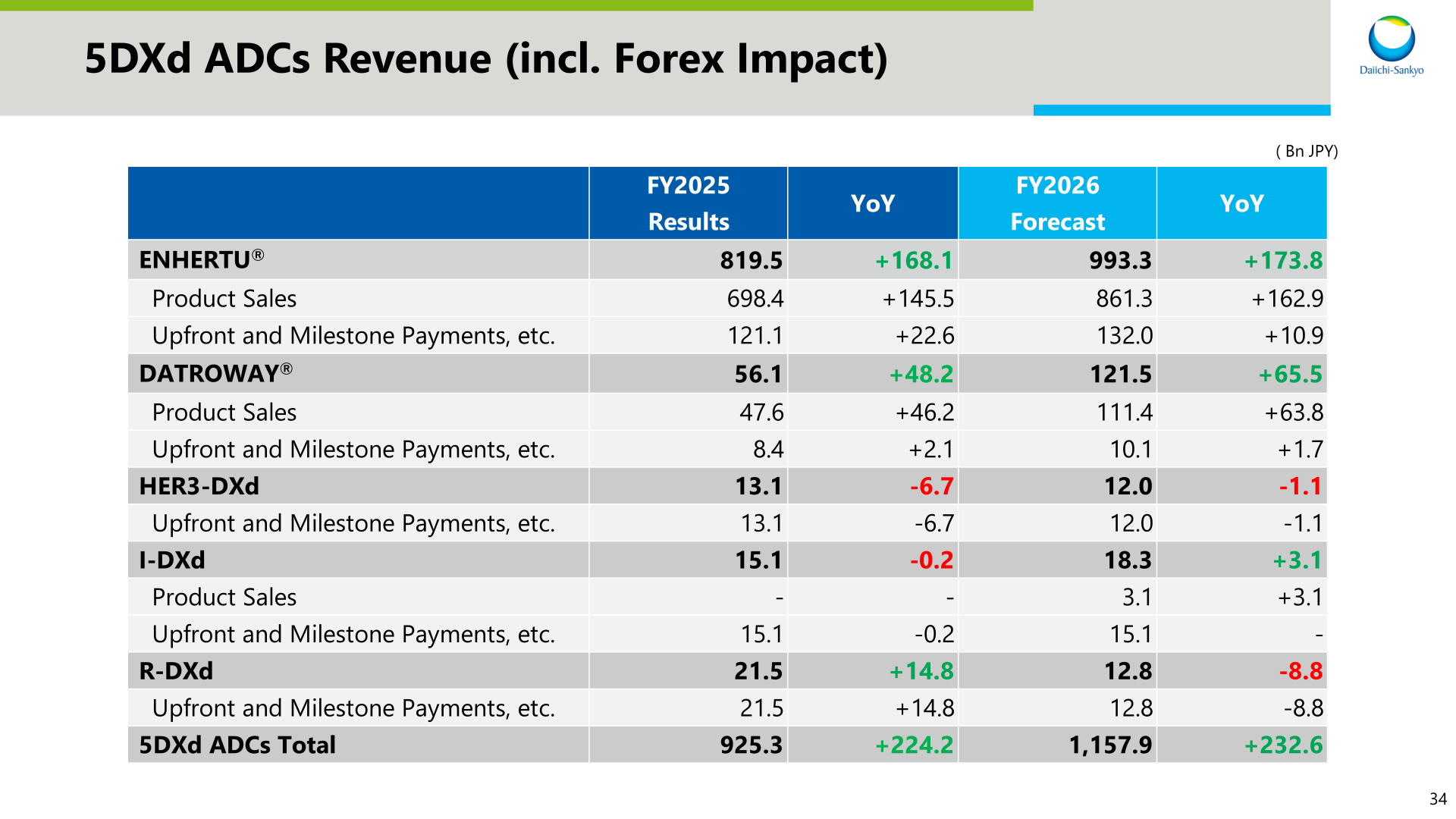Click DATROWAY FY2025 value 56.1
The height and width of the screenshot is (819, 1456).
[x=758, y=374]
